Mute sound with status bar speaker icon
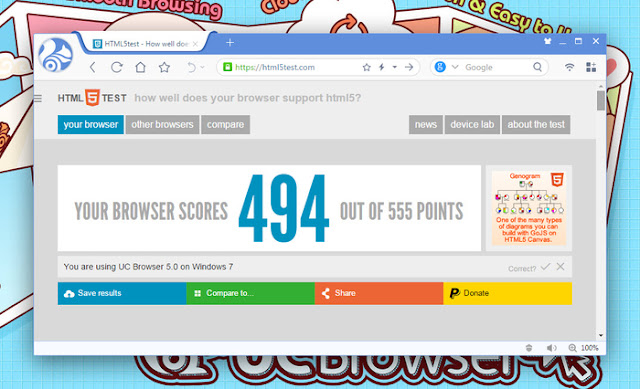The height and width of the screenshot is (389, 640). pos(551,348)
